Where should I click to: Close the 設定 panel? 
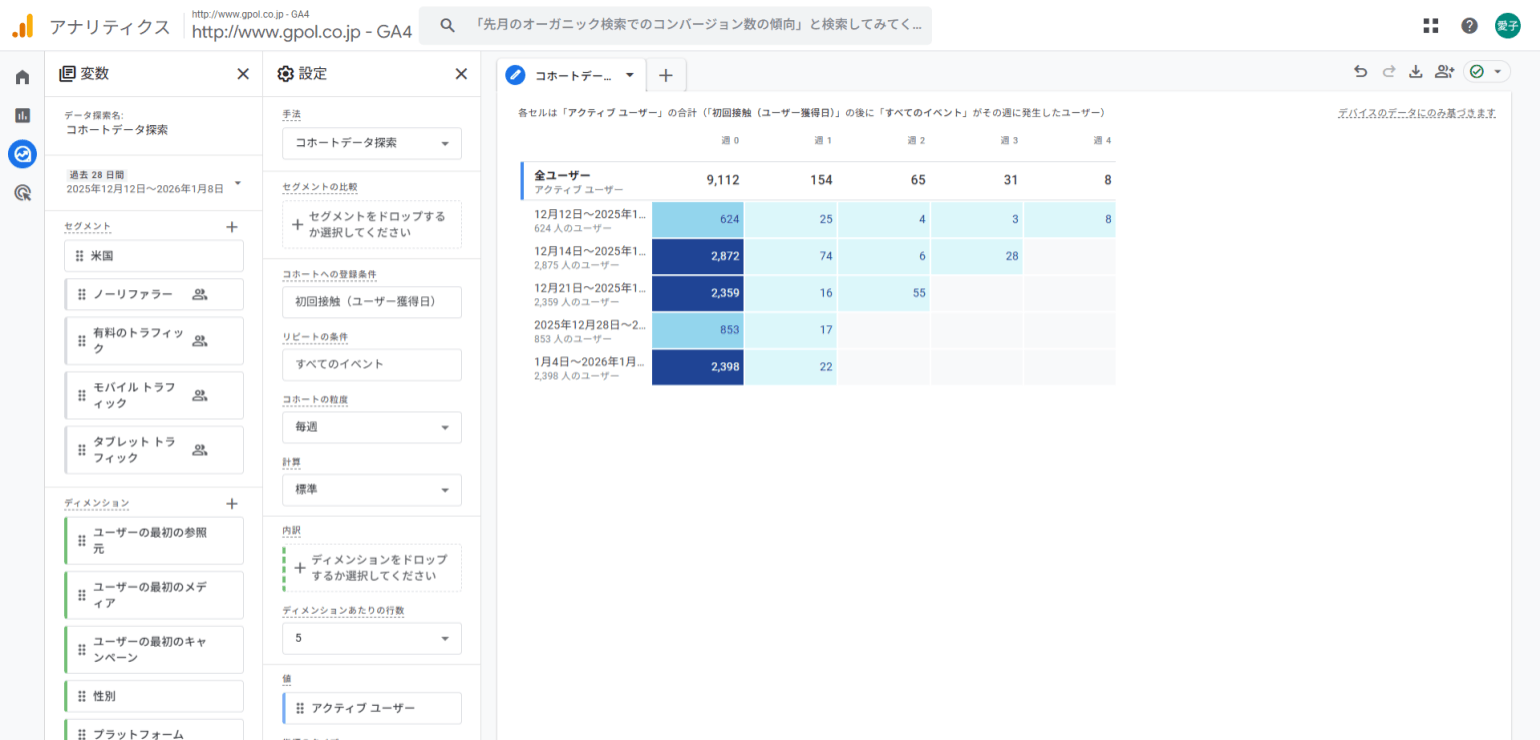461,74
